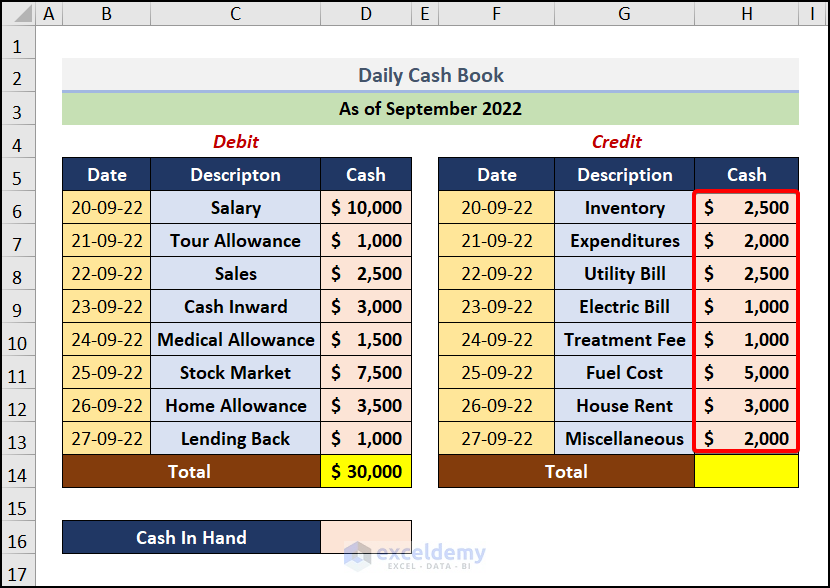Click the Miscellaneous cell
The image size is (830, 588).
(625, 438)
